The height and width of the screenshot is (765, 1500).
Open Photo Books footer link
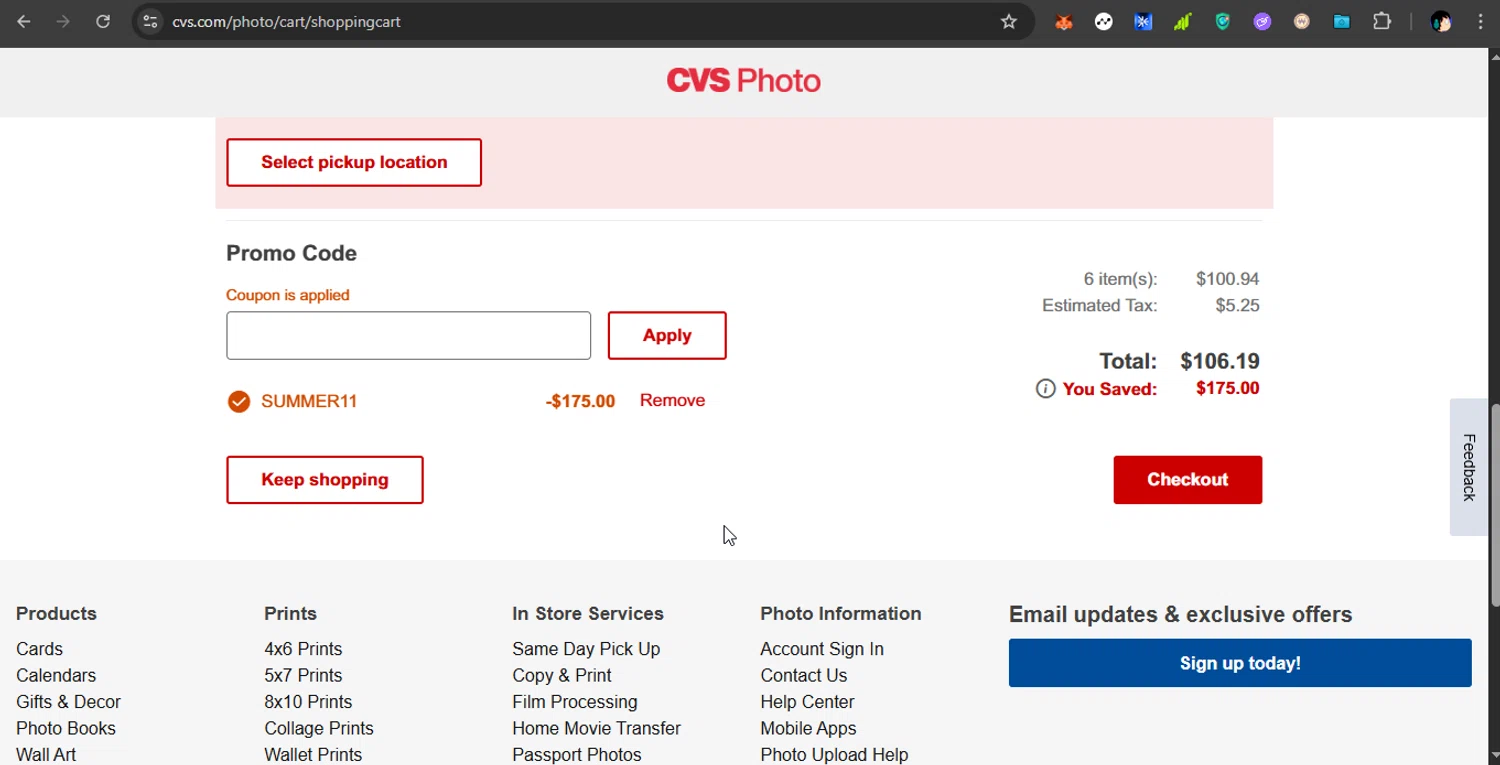[x=66, y=728]
